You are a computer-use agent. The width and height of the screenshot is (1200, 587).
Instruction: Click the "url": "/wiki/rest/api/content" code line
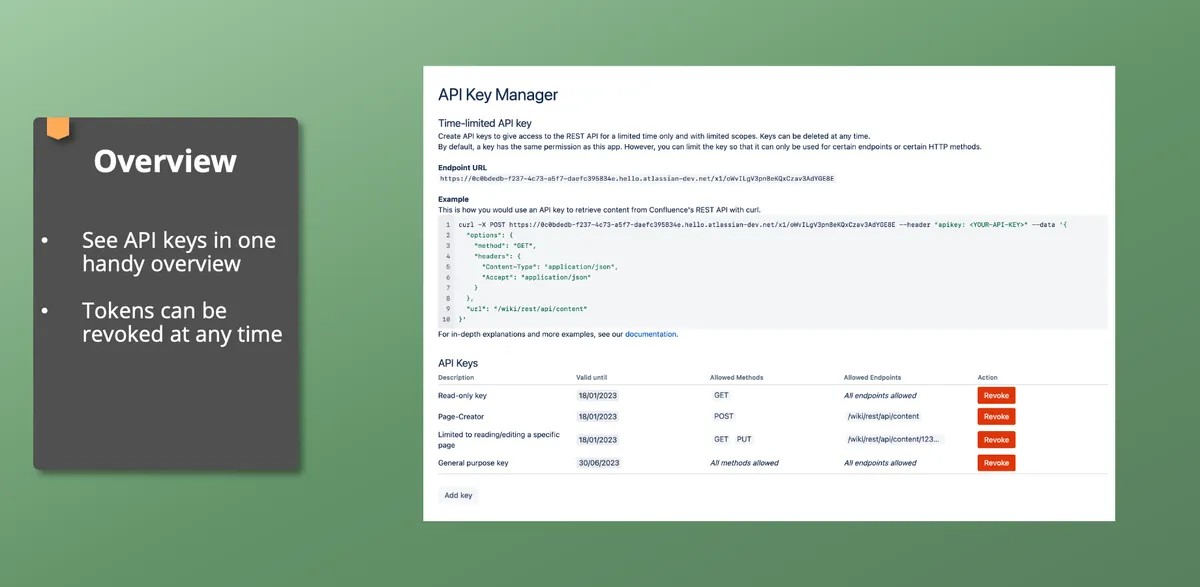pos(527,309)
